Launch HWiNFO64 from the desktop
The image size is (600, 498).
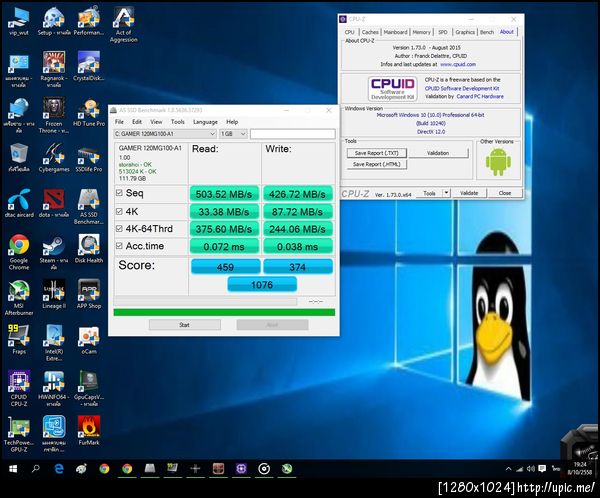[x=54, y=389]
